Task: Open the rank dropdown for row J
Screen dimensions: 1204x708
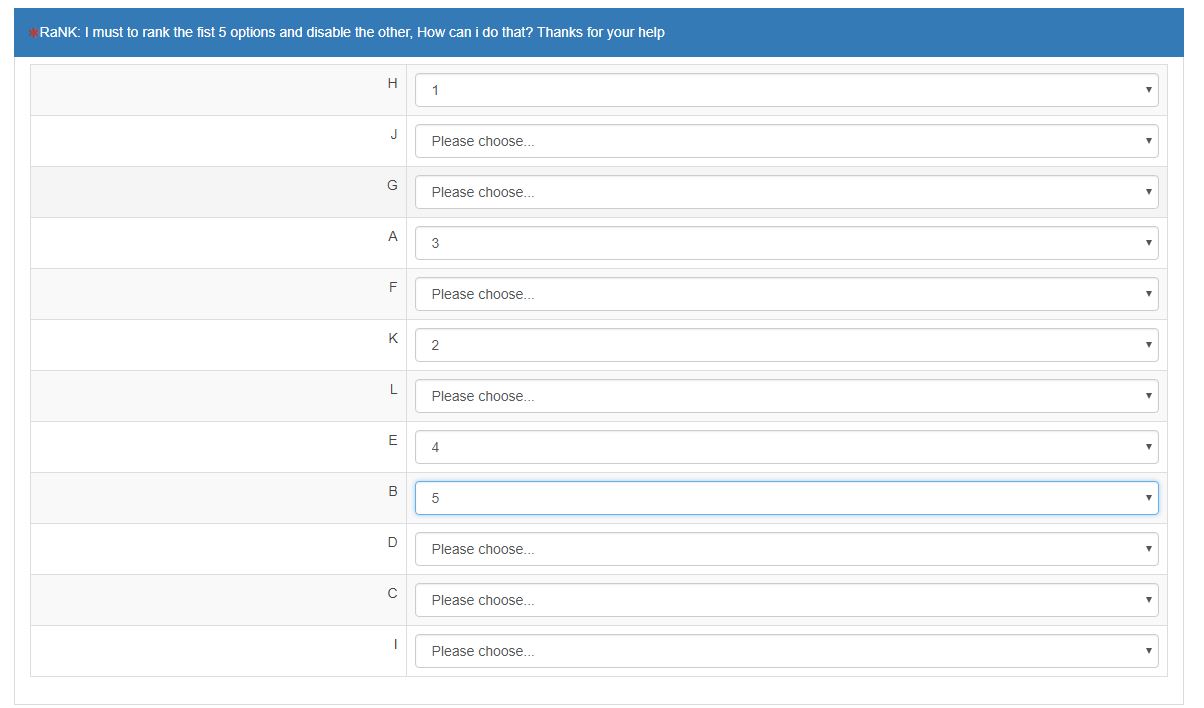Action: [786, 141]
